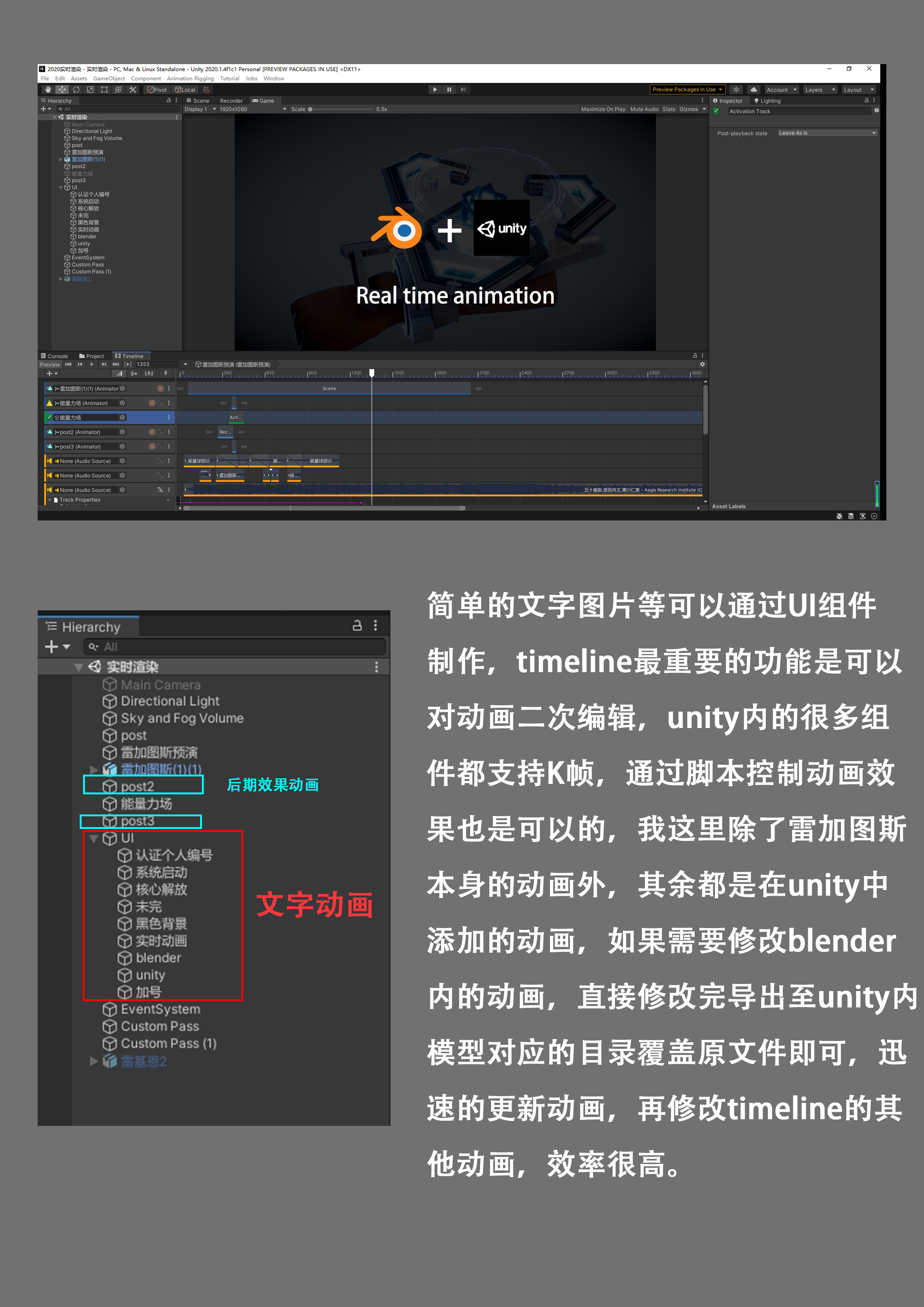Toggle the Timeline Preview button
Screen dimensions: 924x1307
(50, 364)
